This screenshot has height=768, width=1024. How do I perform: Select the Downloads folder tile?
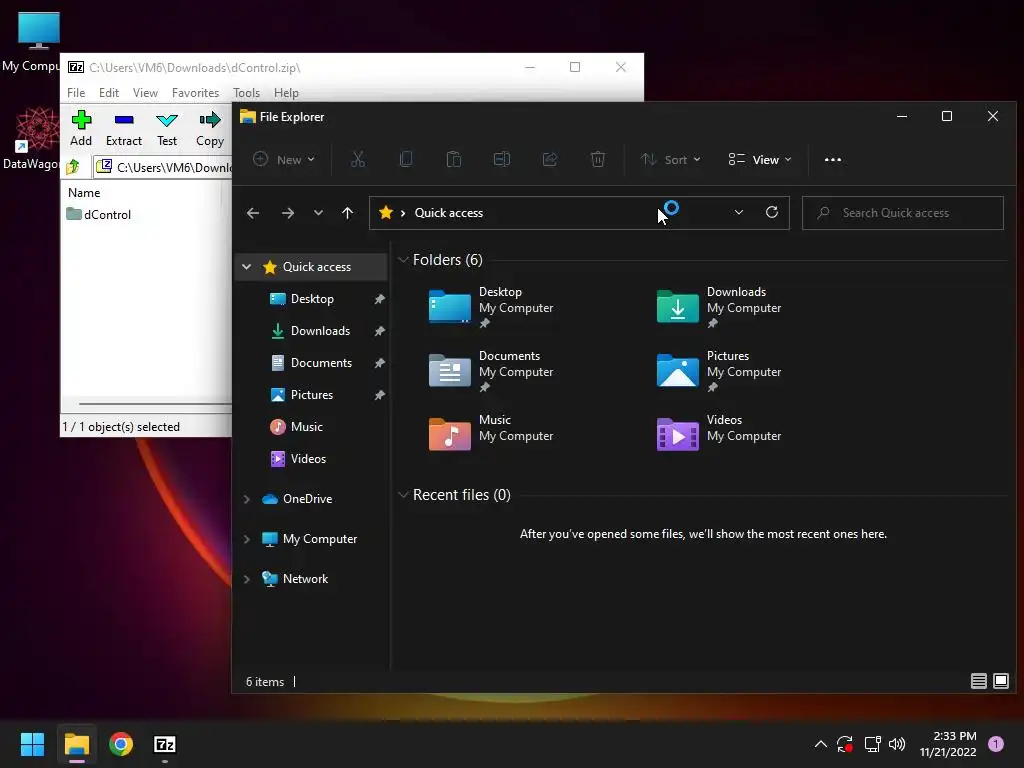(719, 307)
